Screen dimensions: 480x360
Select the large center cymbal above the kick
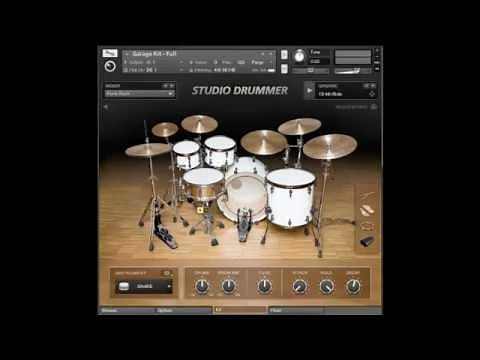tap(264, 142)
